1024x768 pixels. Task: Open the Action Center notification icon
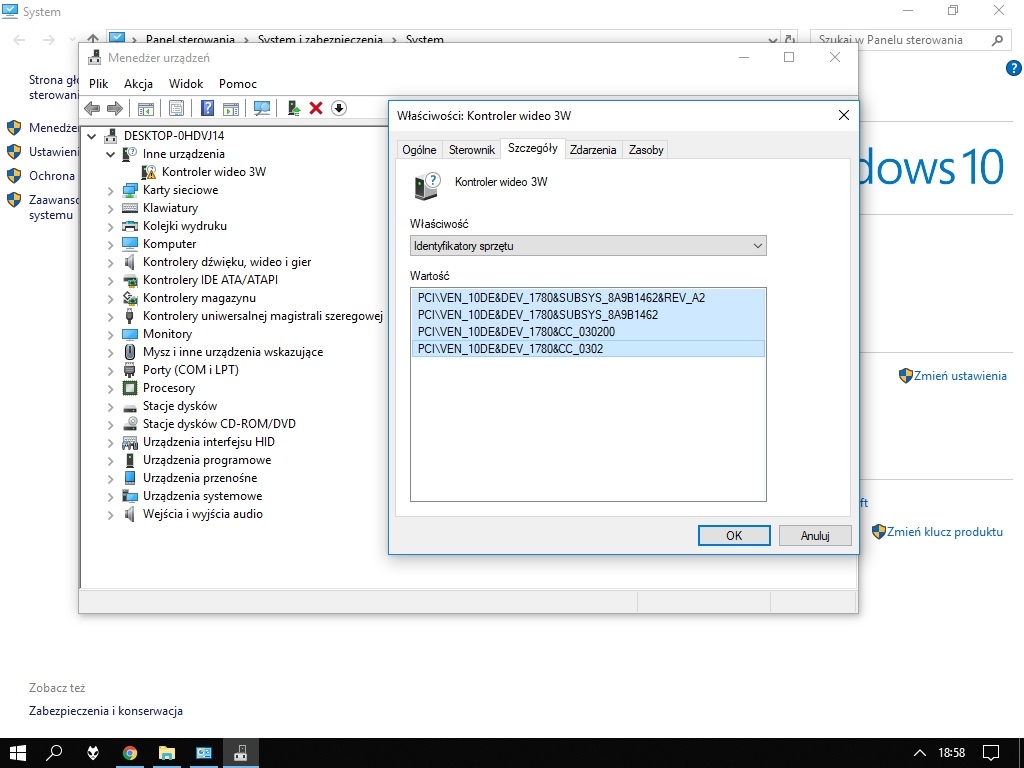[991, 753]
